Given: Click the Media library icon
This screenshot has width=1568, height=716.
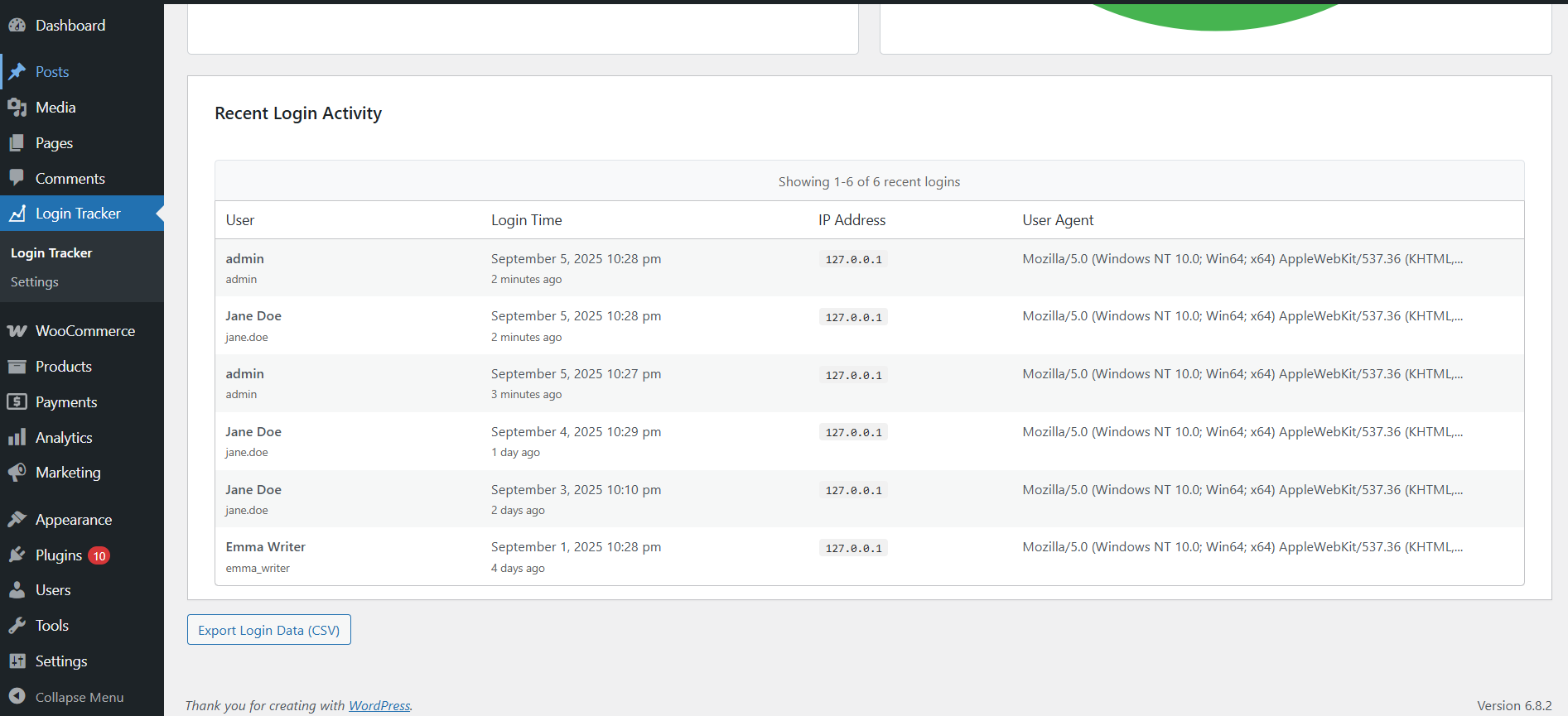Looking at the screenshot, I should (17, 108).
